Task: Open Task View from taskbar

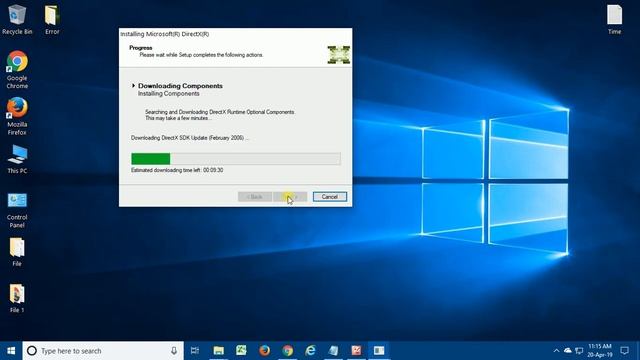Action: coord(195,351)
